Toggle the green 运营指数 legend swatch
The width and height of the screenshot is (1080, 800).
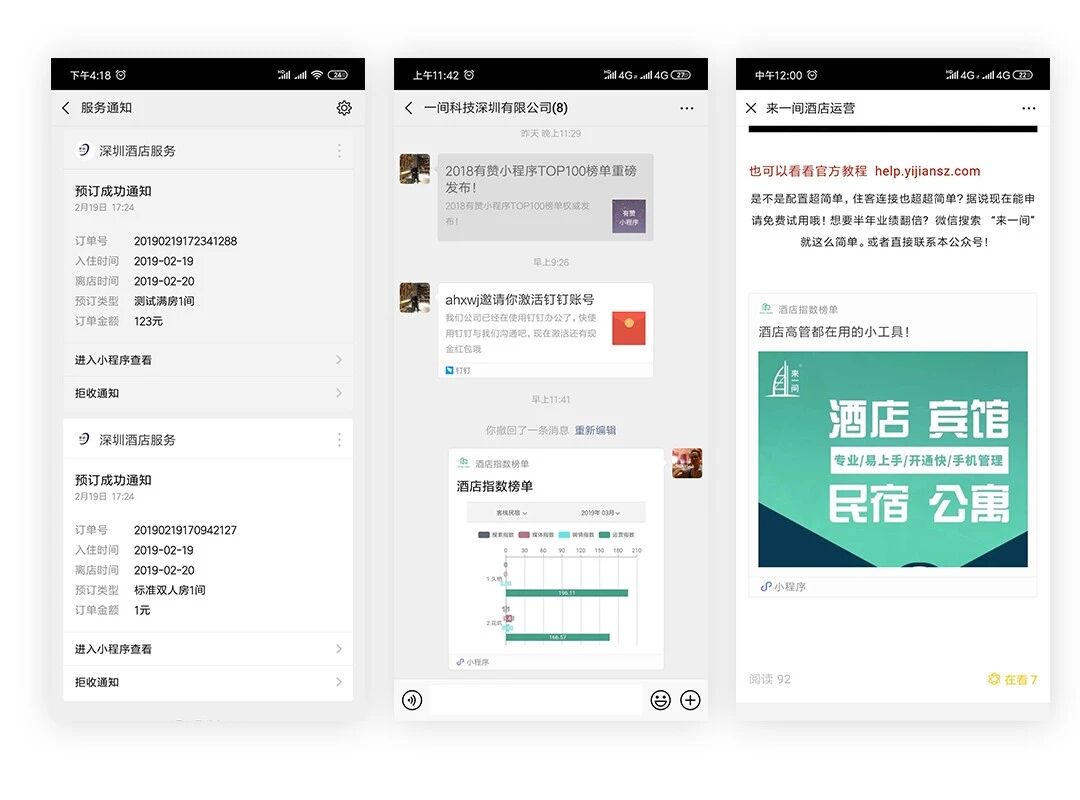(604, 535)
